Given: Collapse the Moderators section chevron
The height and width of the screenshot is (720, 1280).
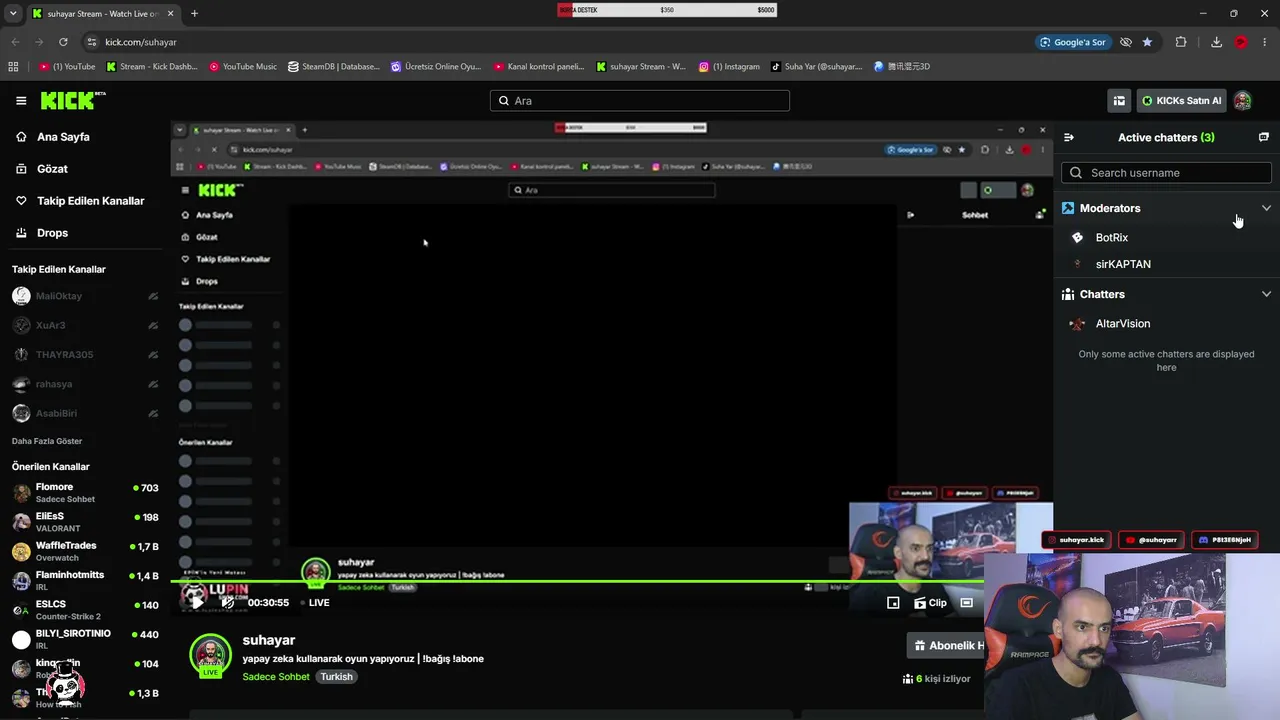Looking at the screenshot, I should (1266, 208).
